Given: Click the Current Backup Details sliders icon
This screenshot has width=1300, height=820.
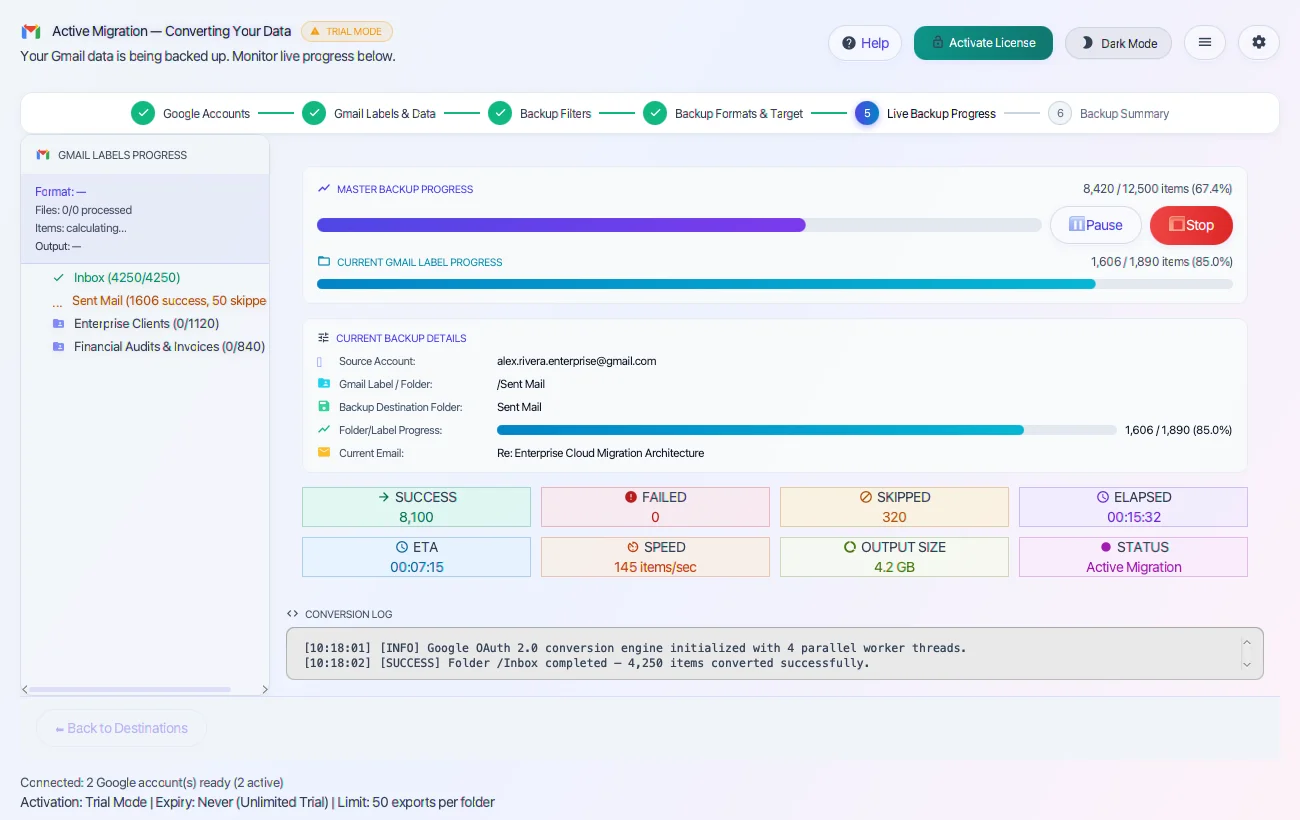Looking at the screenshot, I should coord(323,338).
